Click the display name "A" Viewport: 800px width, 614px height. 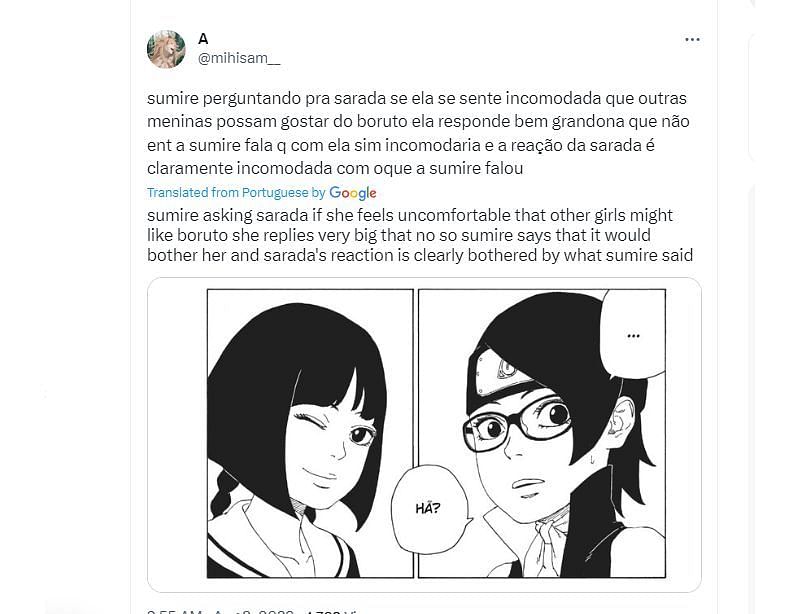tap(203, 39)
